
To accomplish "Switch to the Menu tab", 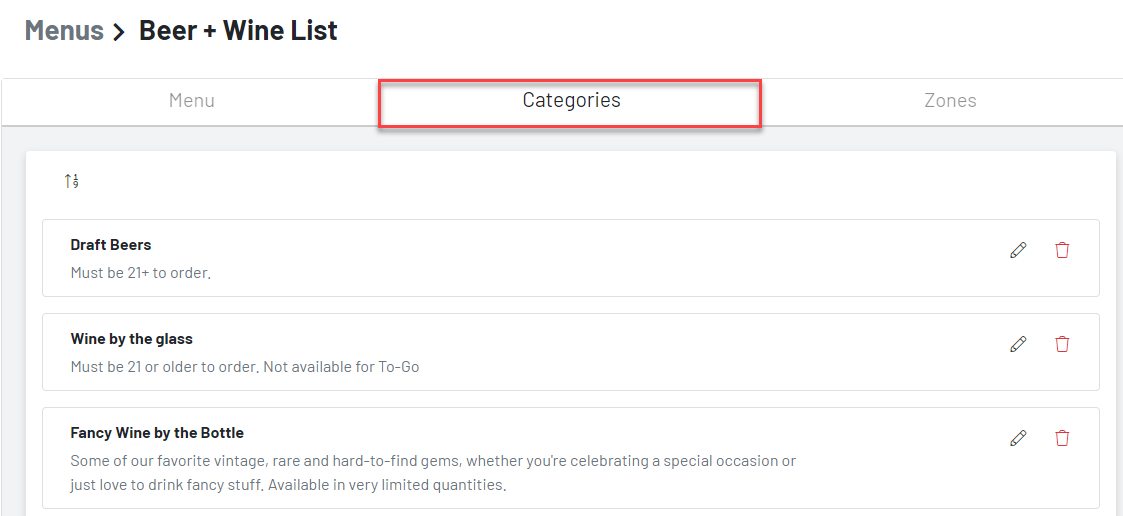I will pyautogui.click(x=191, y=100).
